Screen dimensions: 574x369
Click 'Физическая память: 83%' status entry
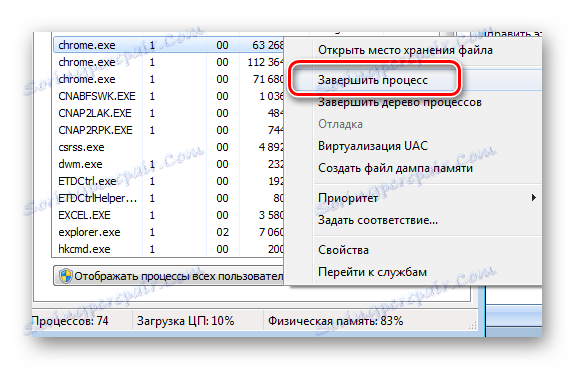click(x=336, y=321)
